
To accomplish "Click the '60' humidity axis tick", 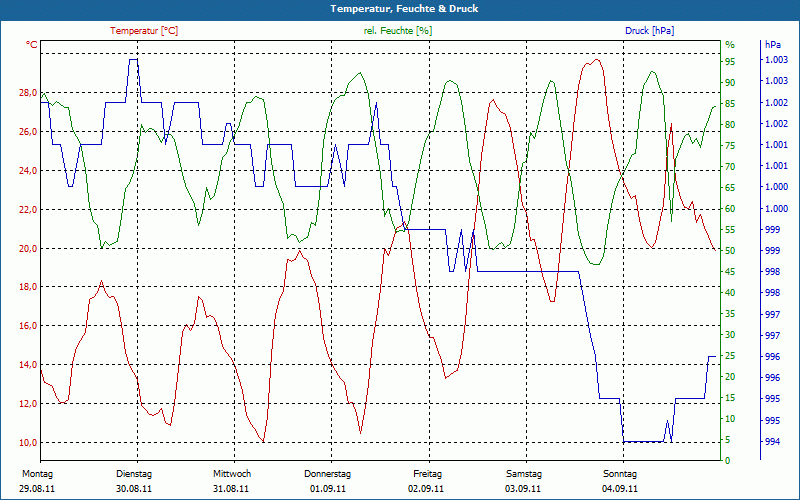I will coord(730,209).
